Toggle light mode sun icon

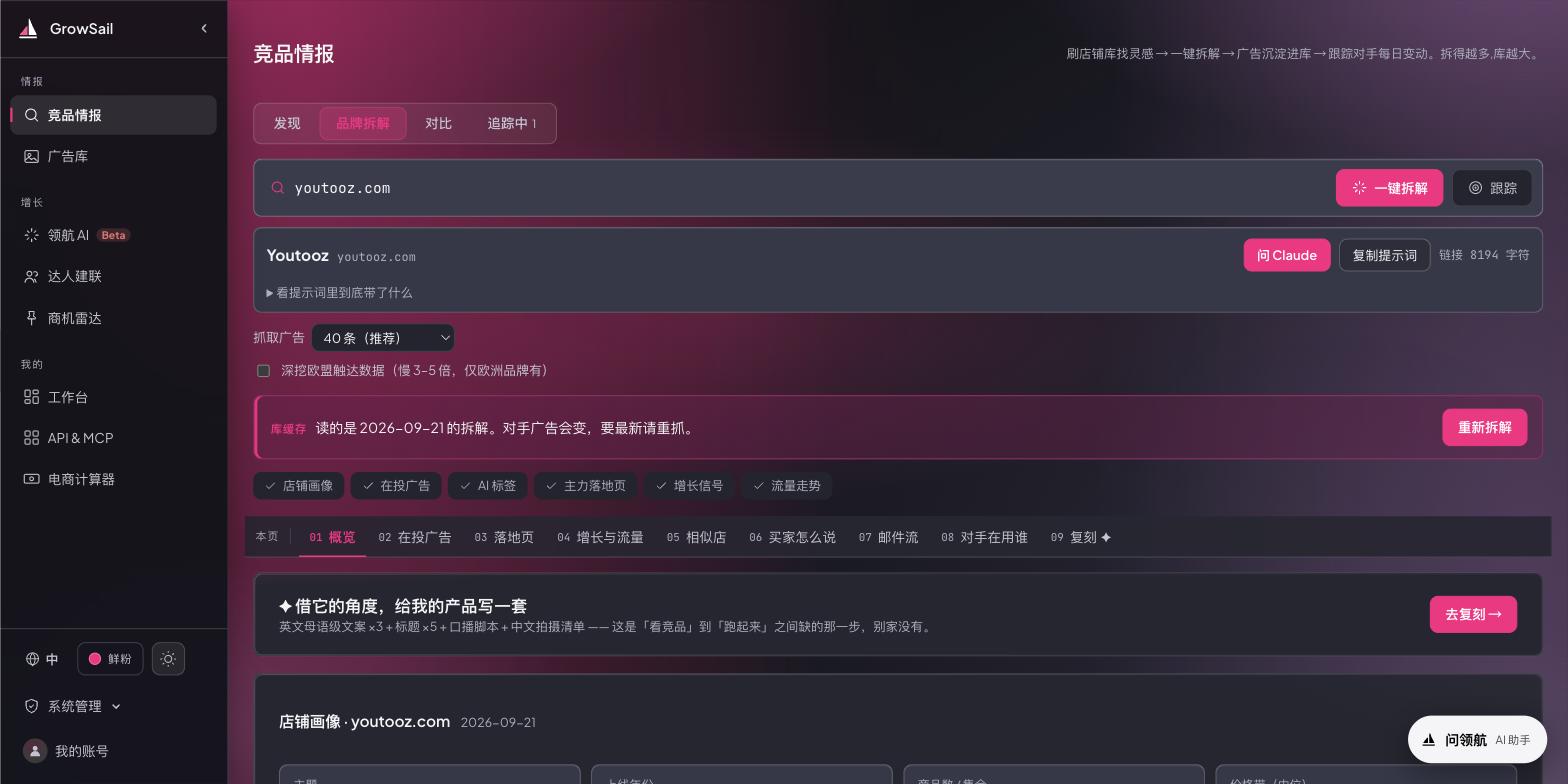point(168,659)
